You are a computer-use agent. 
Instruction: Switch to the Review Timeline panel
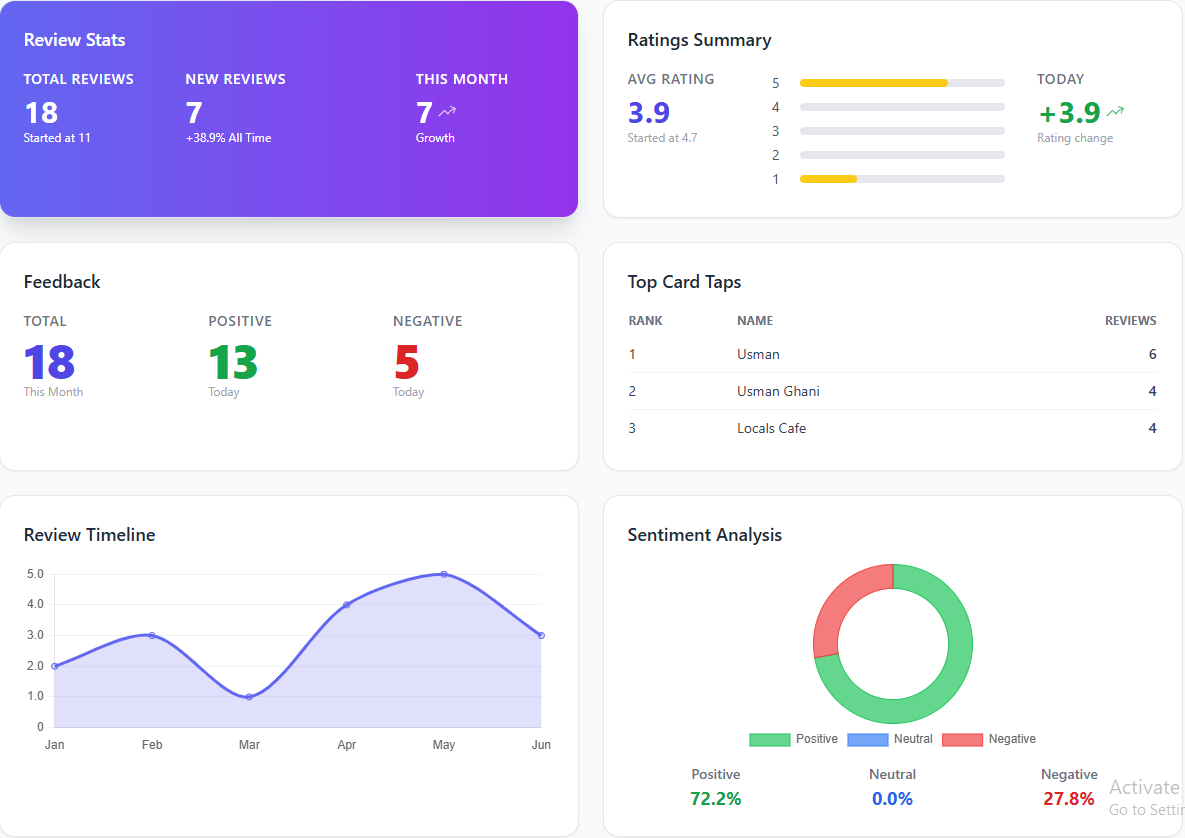coord(90,536)
